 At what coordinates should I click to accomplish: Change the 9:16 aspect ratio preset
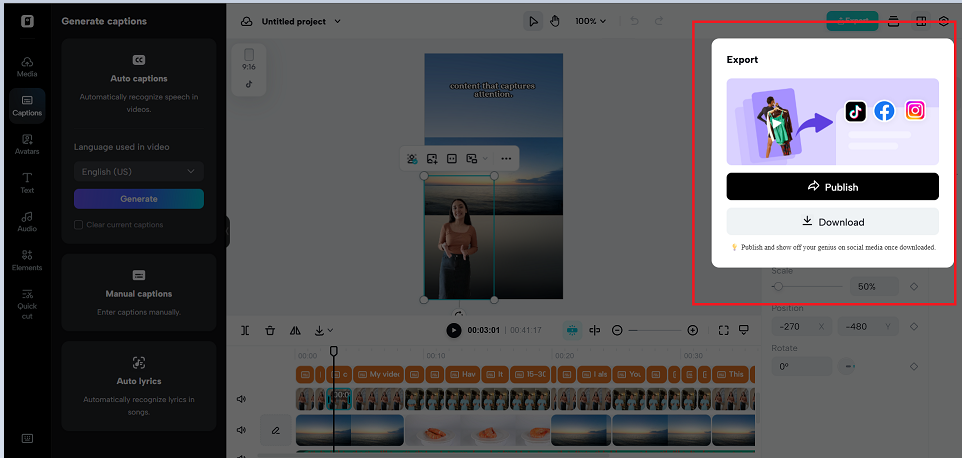(x=248, y=59)
